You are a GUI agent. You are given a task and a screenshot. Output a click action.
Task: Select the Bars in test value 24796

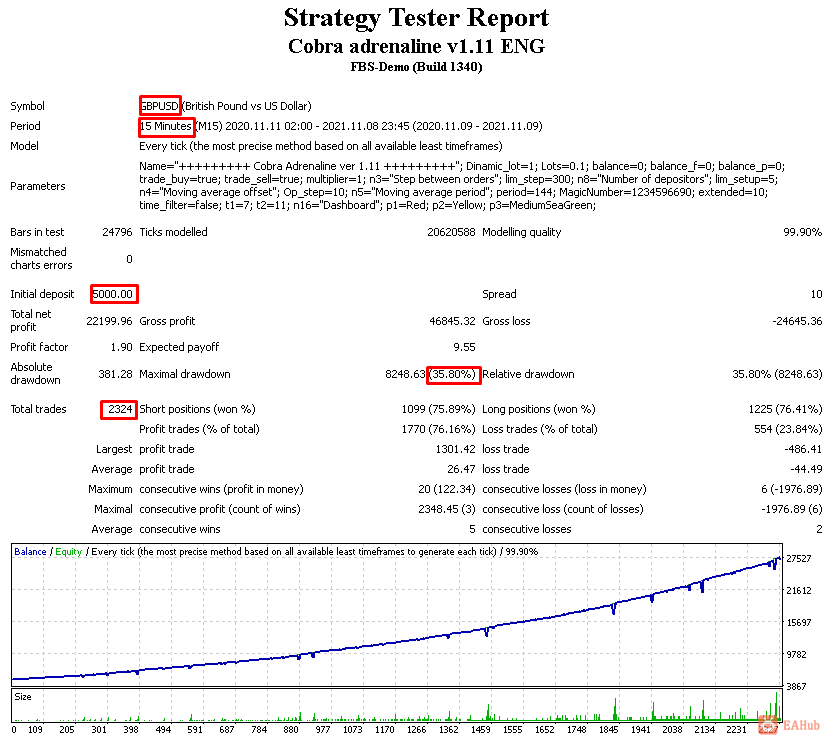[x=117, y=232]
